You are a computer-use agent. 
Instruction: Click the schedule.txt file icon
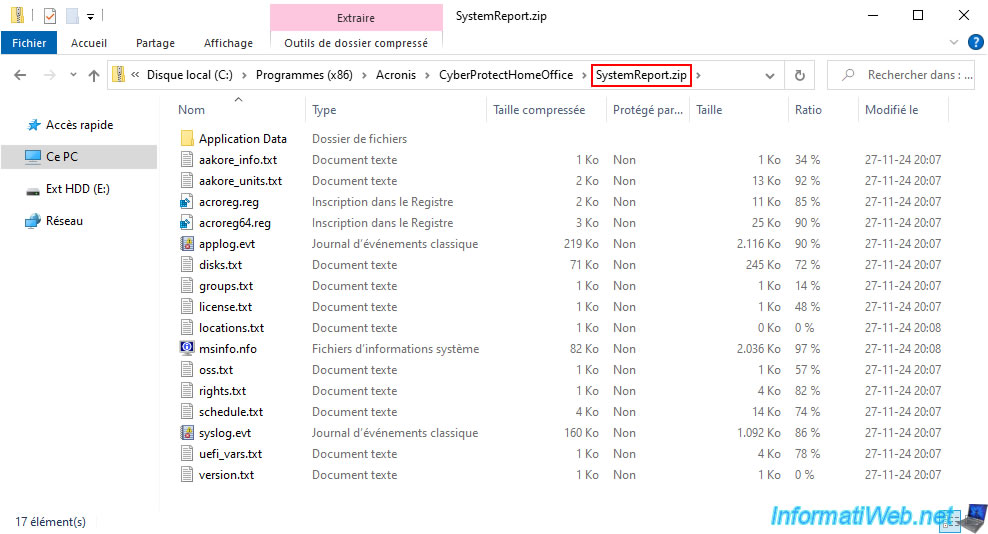187,412
